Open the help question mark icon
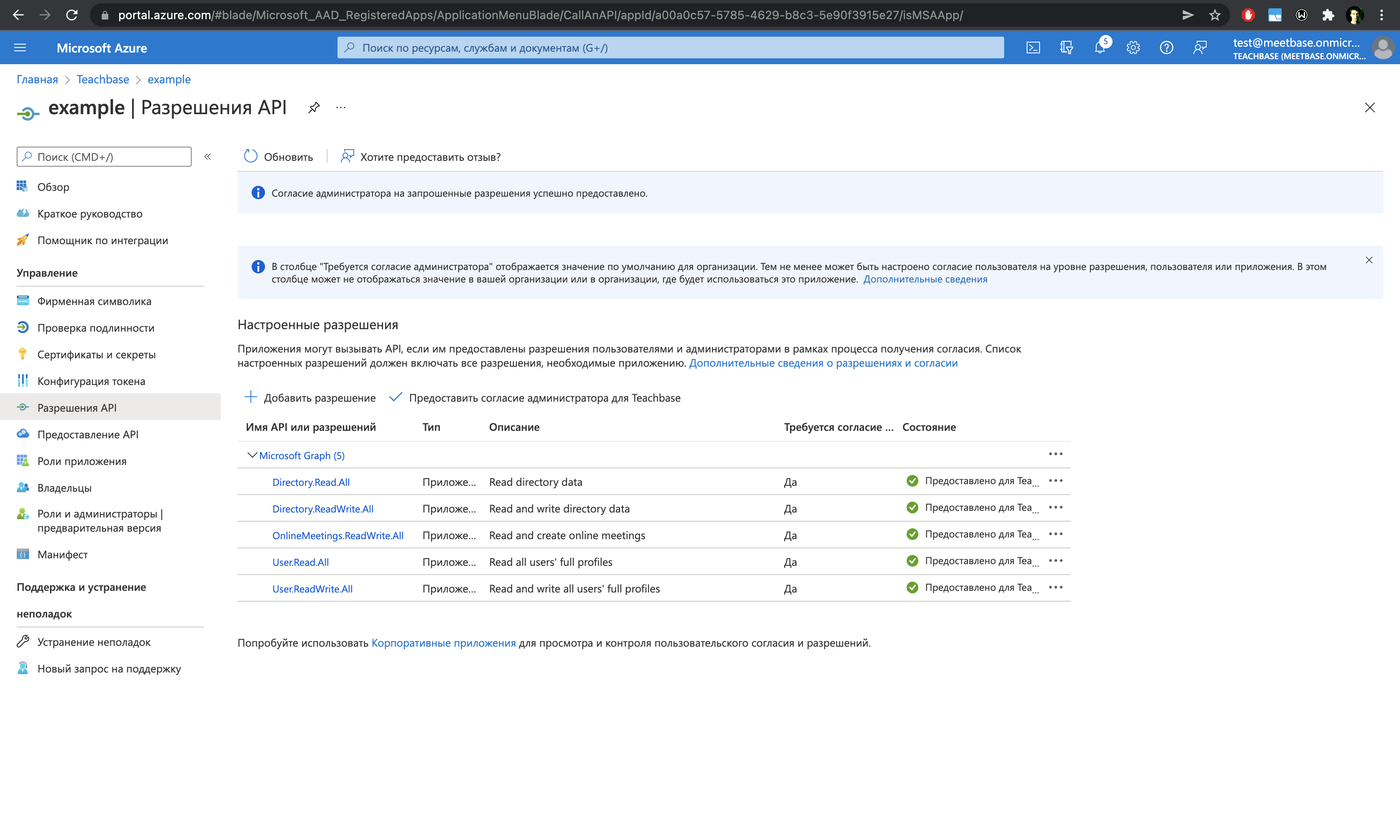The width and height of the screenshot is (1400, 840). [x=1166, y=47]
